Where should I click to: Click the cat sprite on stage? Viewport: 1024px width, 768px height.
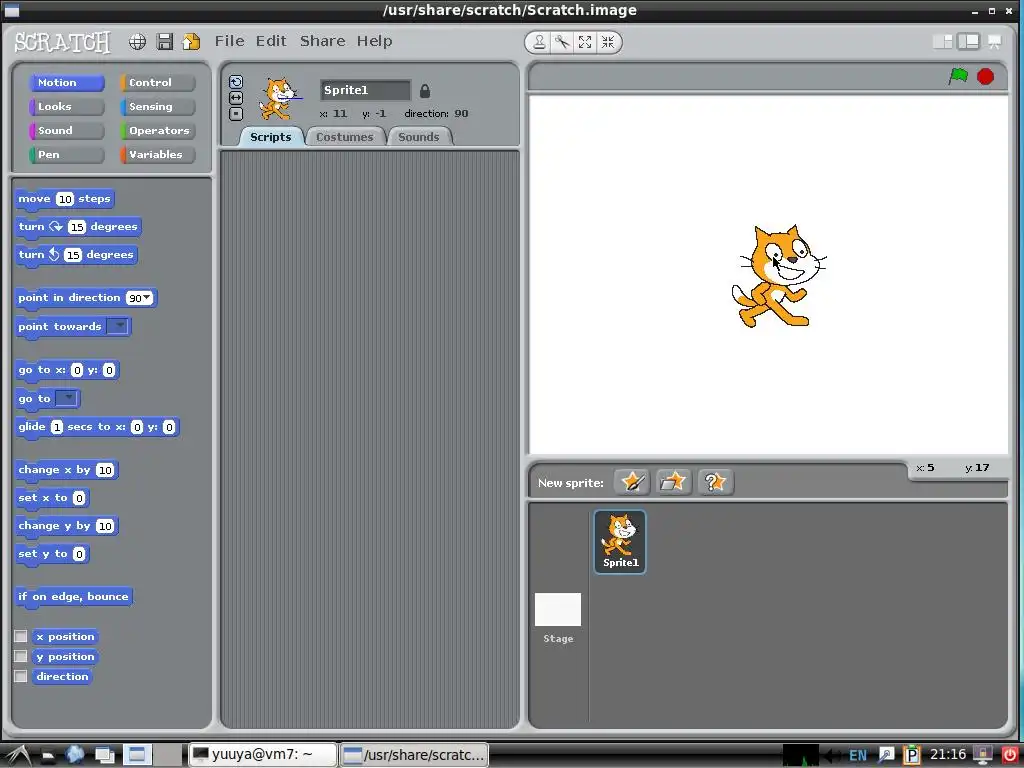[x=777, y=276]
